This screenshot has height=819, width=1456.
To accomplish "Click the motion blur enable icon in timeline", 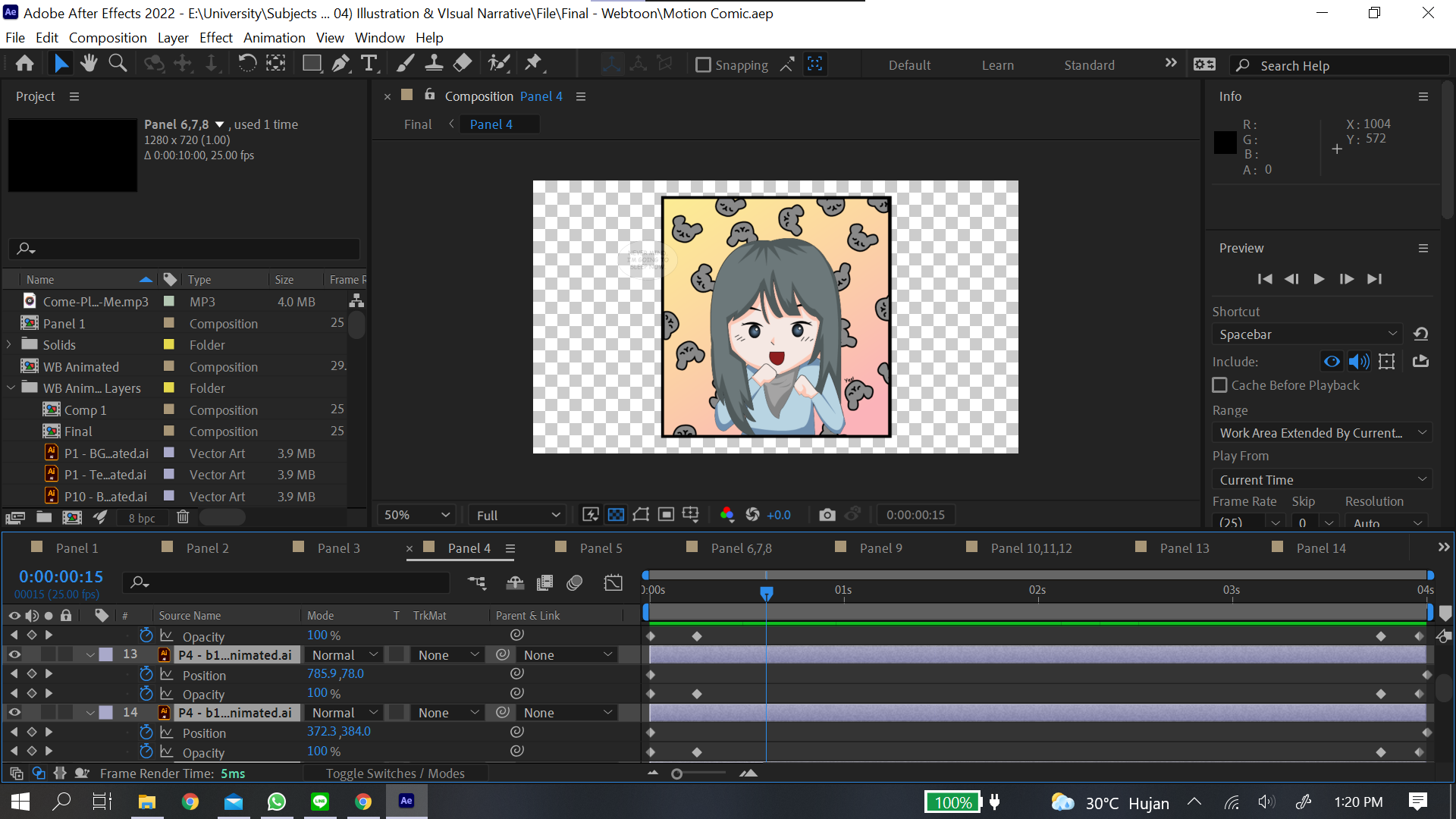I will 575,582.
